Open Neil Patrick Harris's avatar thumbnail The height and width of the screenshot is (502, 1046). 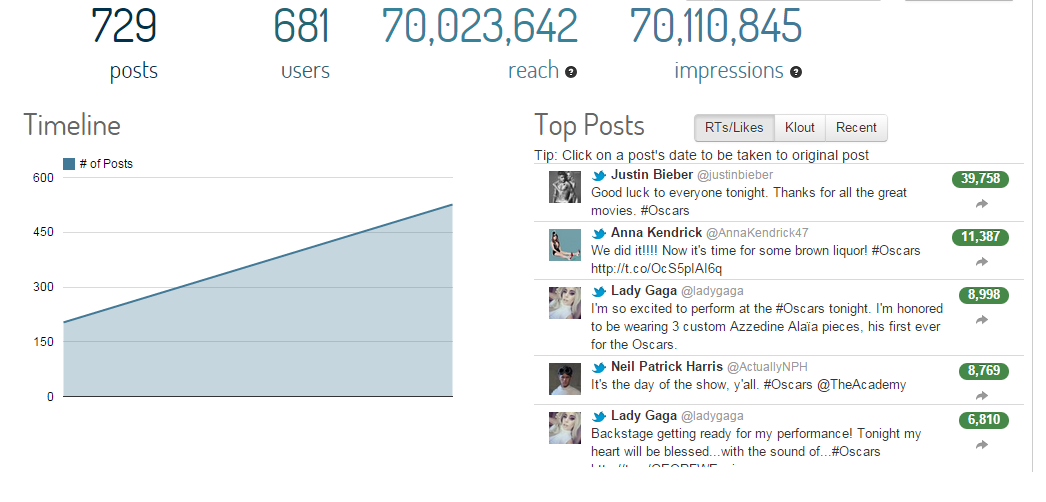(x=565, y=379)
